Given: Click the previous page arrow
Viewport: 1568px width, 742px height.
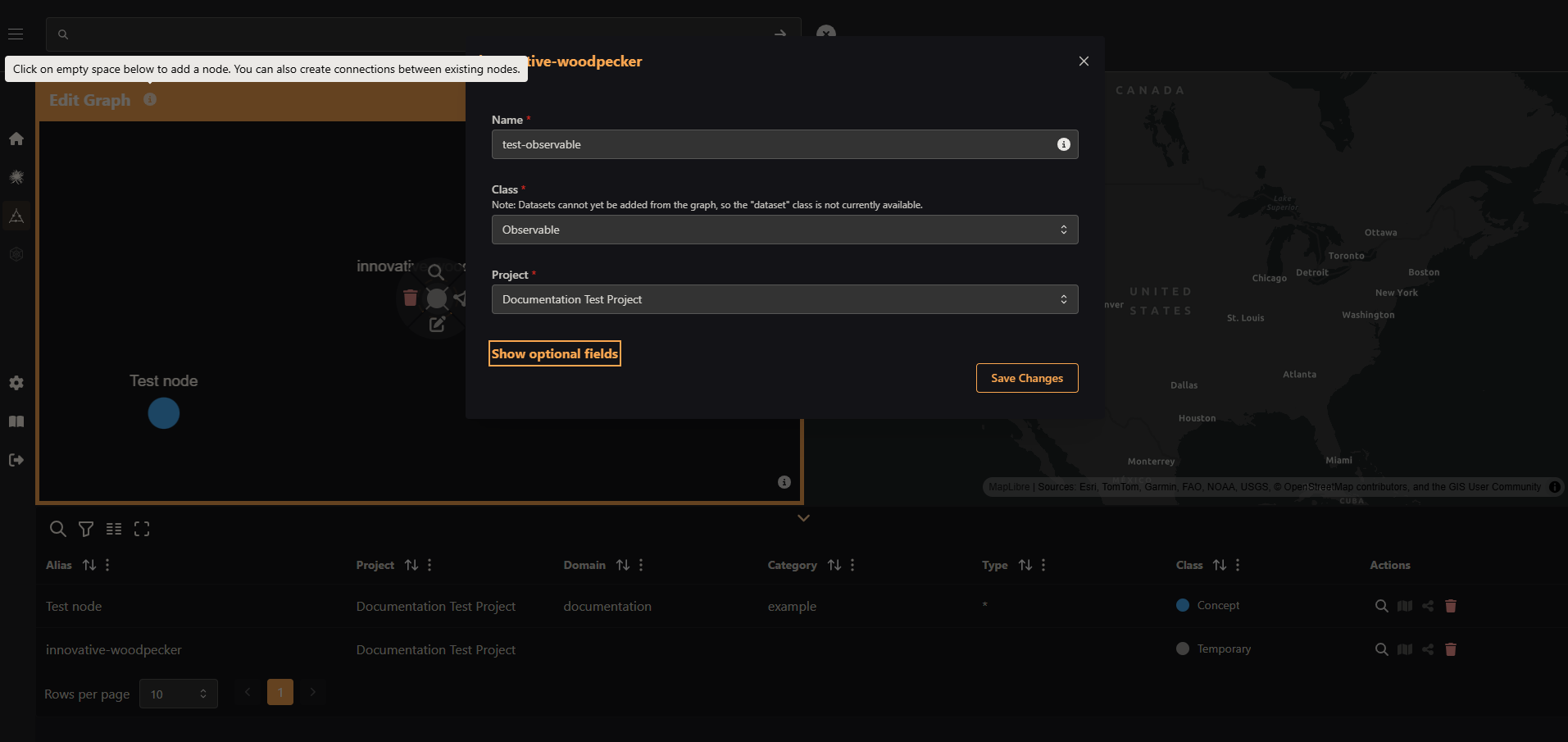Looking at the screenshot, I should 248,692.
